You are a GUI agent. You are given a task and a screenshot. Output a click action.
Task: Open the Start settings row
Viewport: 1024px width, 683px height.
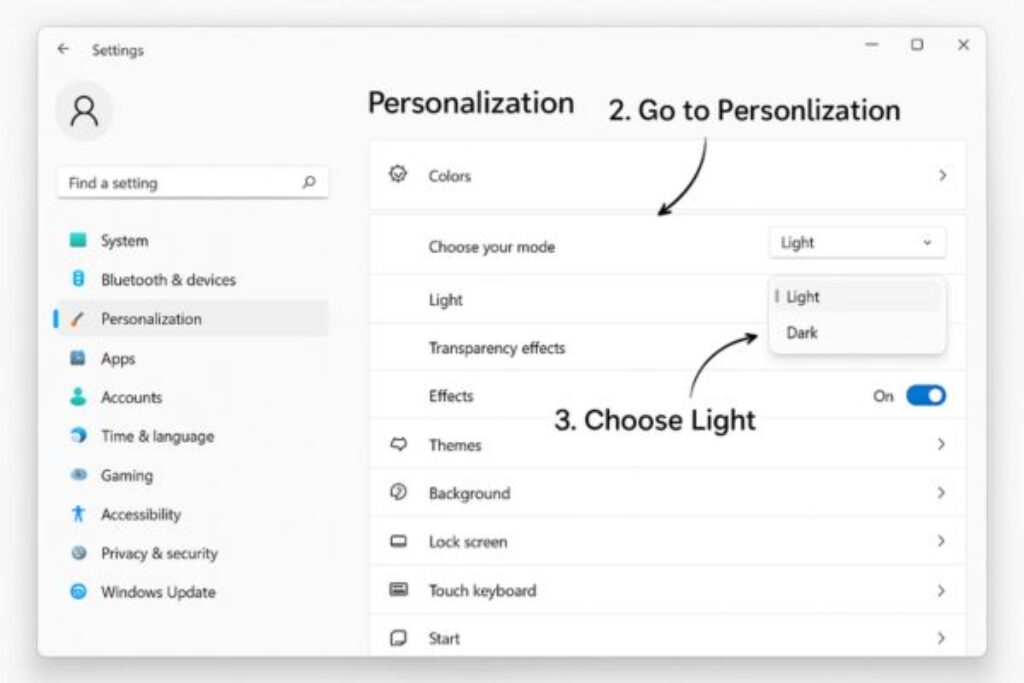pyautogui.click(x=667, y=637)
